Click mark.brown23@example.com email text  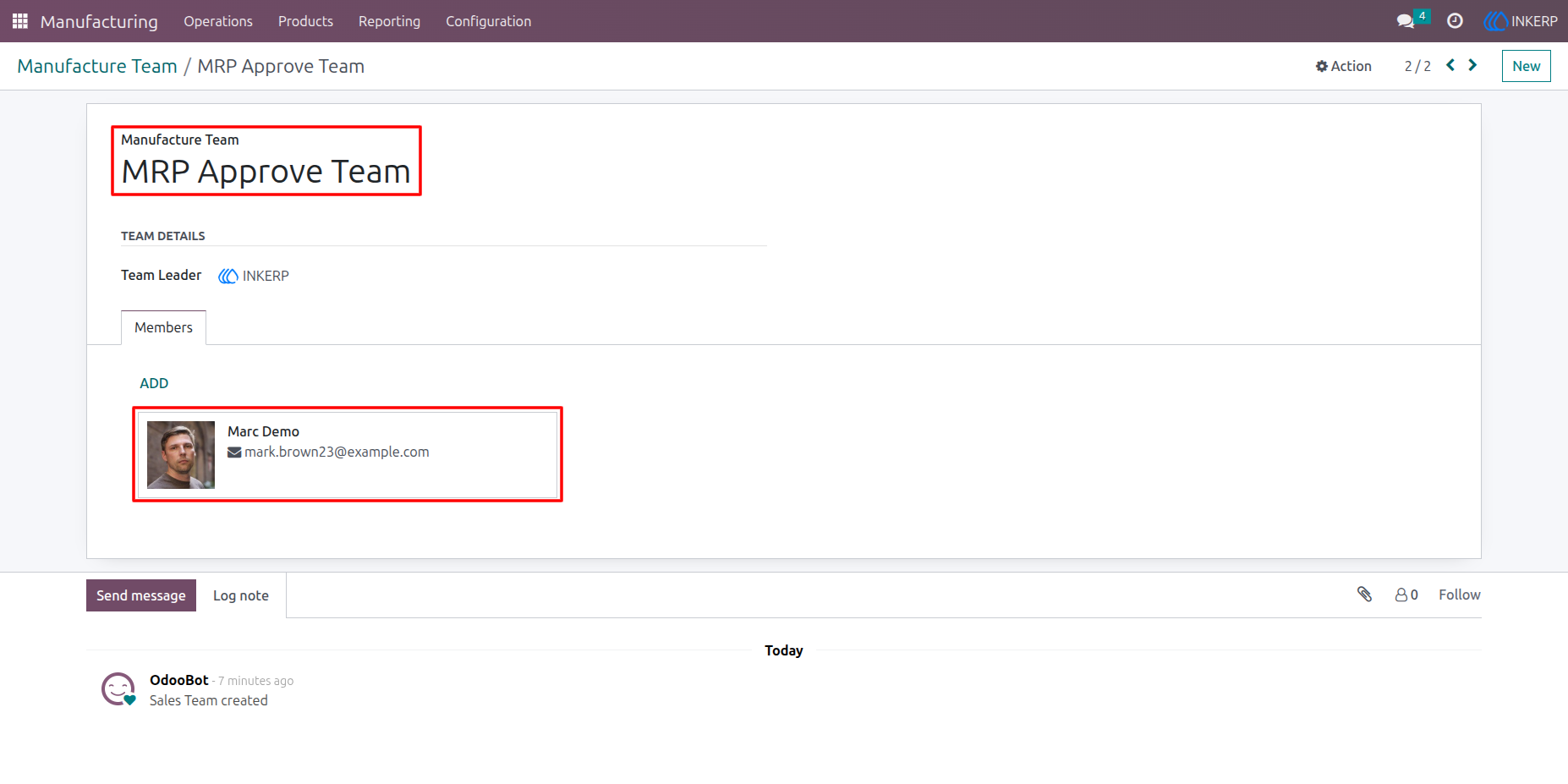pyautogui.click(x=337, y=452)
